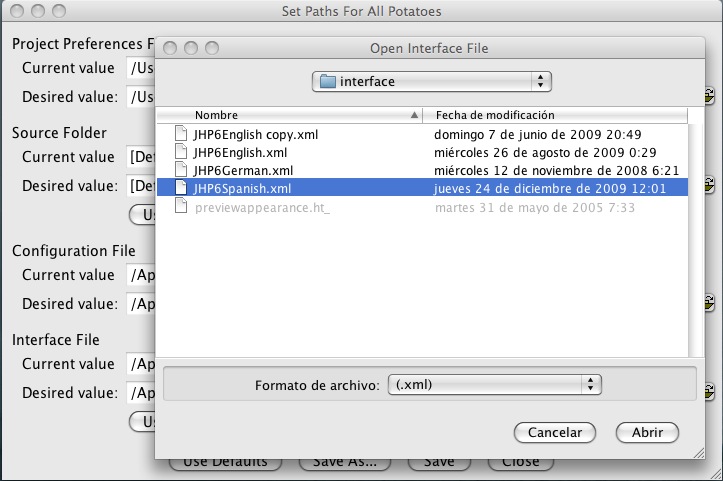
Task: Close the Open Interface File dialog with its window button
Action: coord(170,48)
